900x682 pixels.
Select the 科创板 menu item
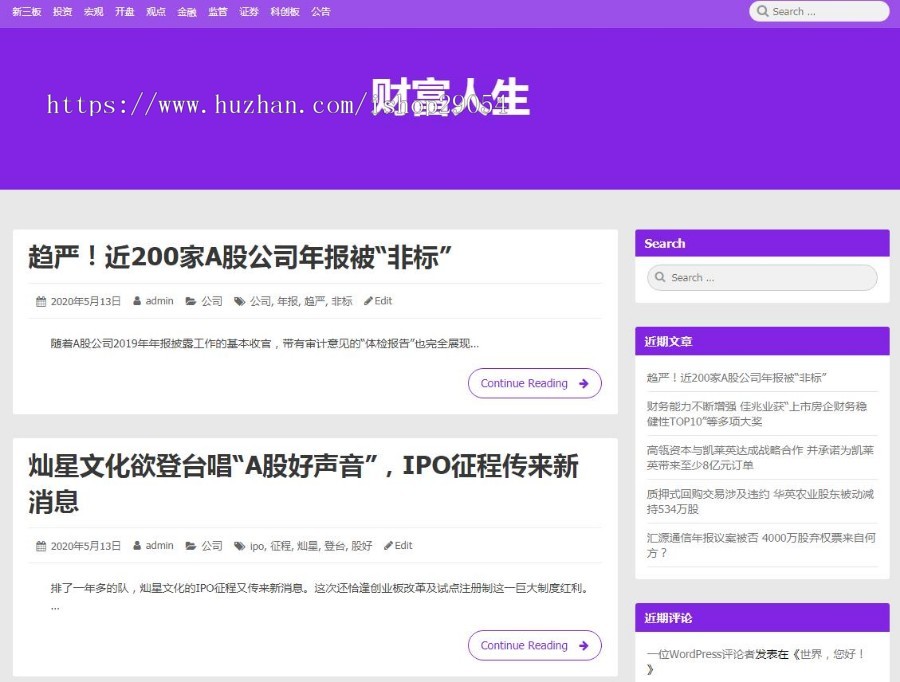tap(283, 11)
